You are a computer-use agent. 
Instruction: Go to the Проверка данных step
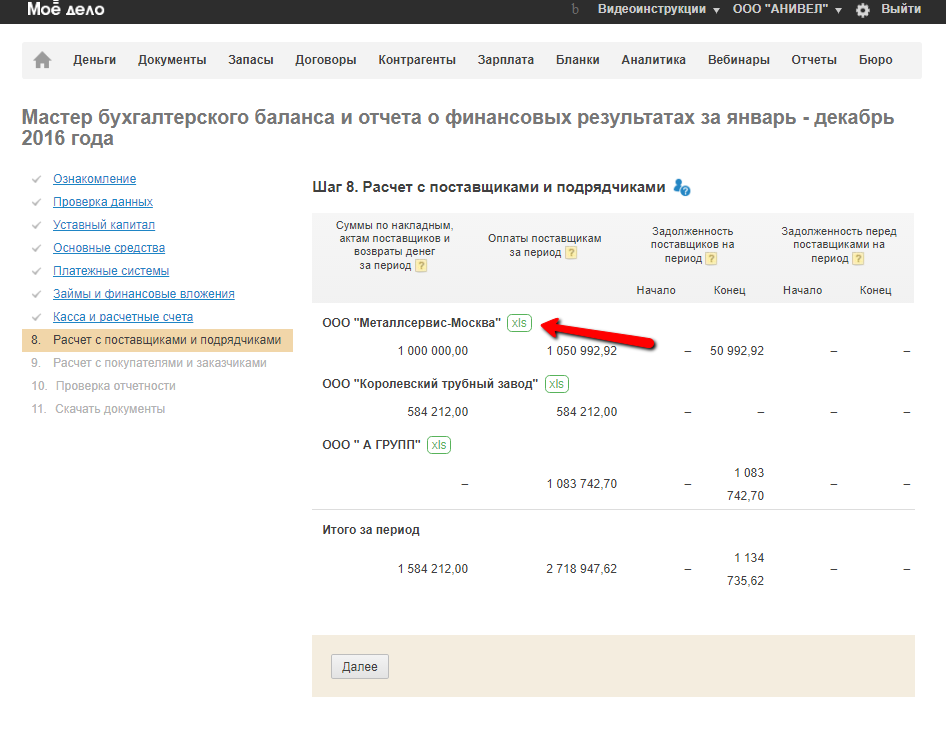103,202
